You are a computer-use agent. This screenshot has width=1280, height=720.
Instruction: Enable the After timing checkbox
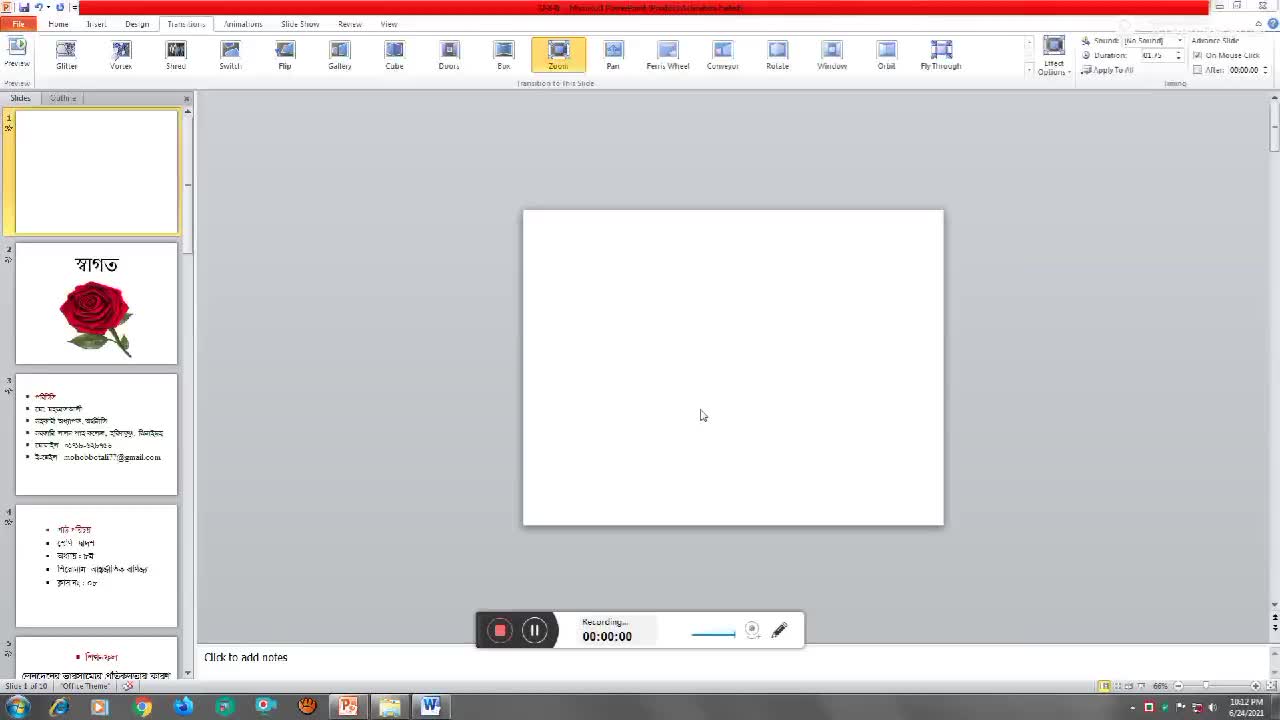(x=1197, y=70)
